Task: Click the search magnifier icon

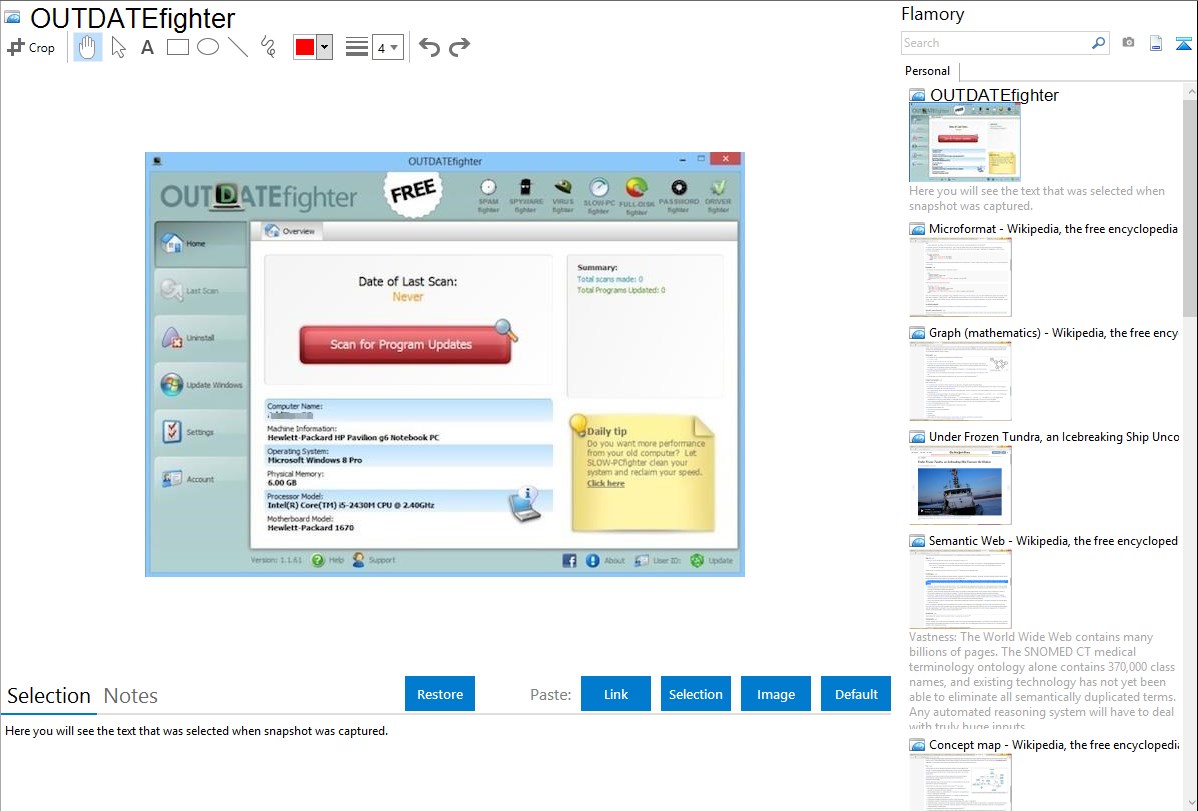Action: [x=1099, y=43]
